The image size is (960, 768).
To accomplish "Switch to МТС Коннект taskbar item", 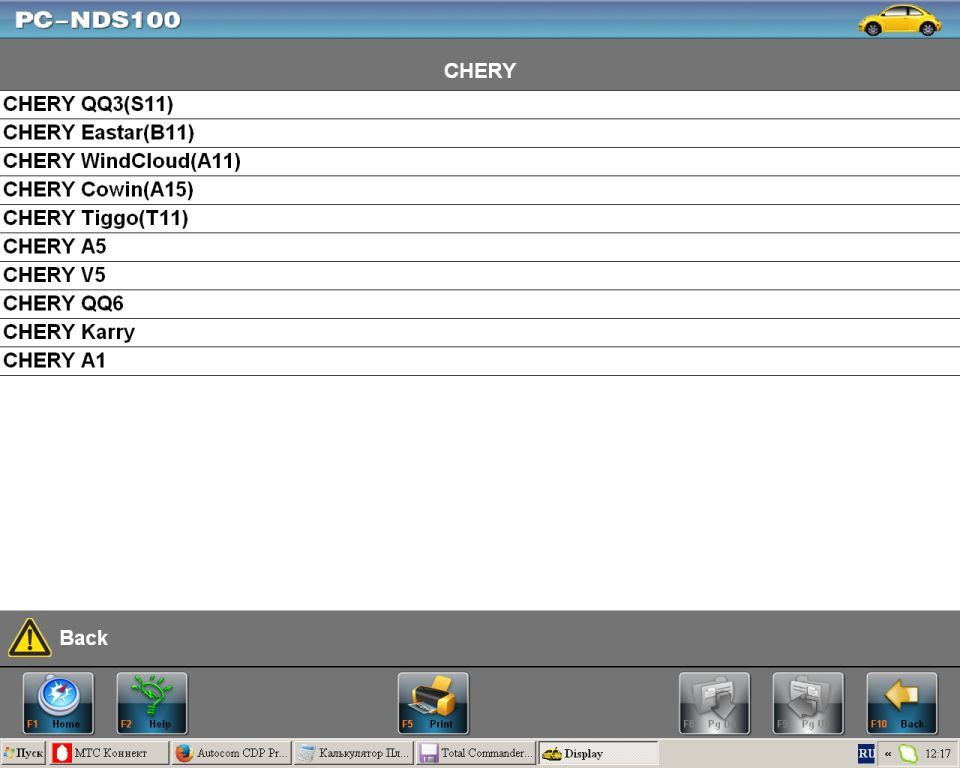I will pyautogui.click(x=110, y=753).
